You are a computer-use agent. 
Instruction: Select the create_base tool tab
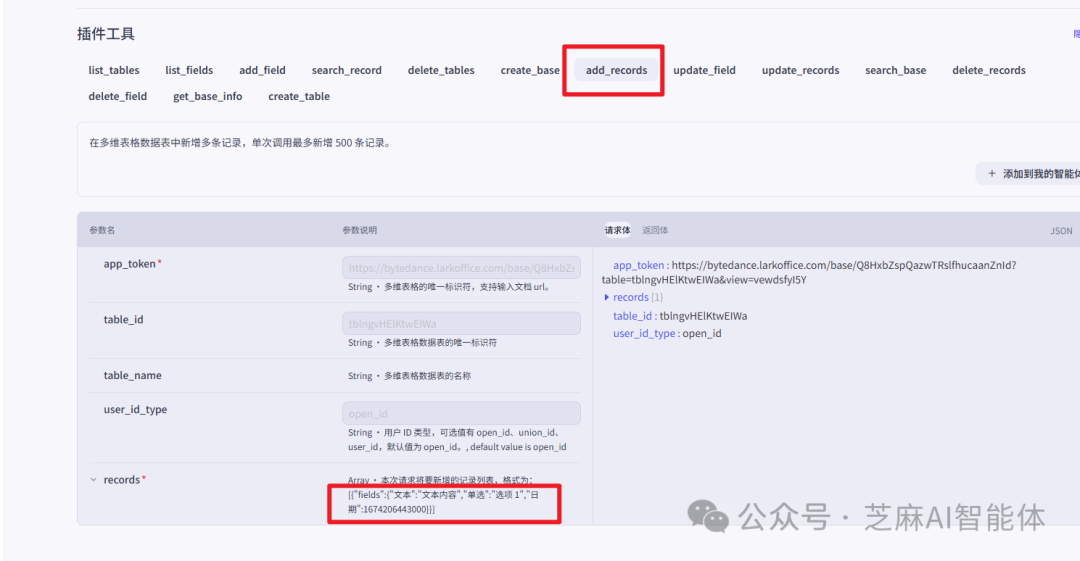[x=530, y=70]
